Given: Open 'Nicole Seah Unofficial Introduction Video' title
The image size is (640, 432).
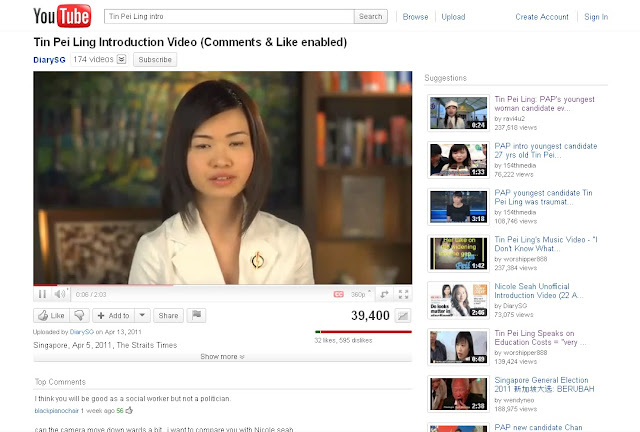Looking at the screenshot, I should pos(539,291).
